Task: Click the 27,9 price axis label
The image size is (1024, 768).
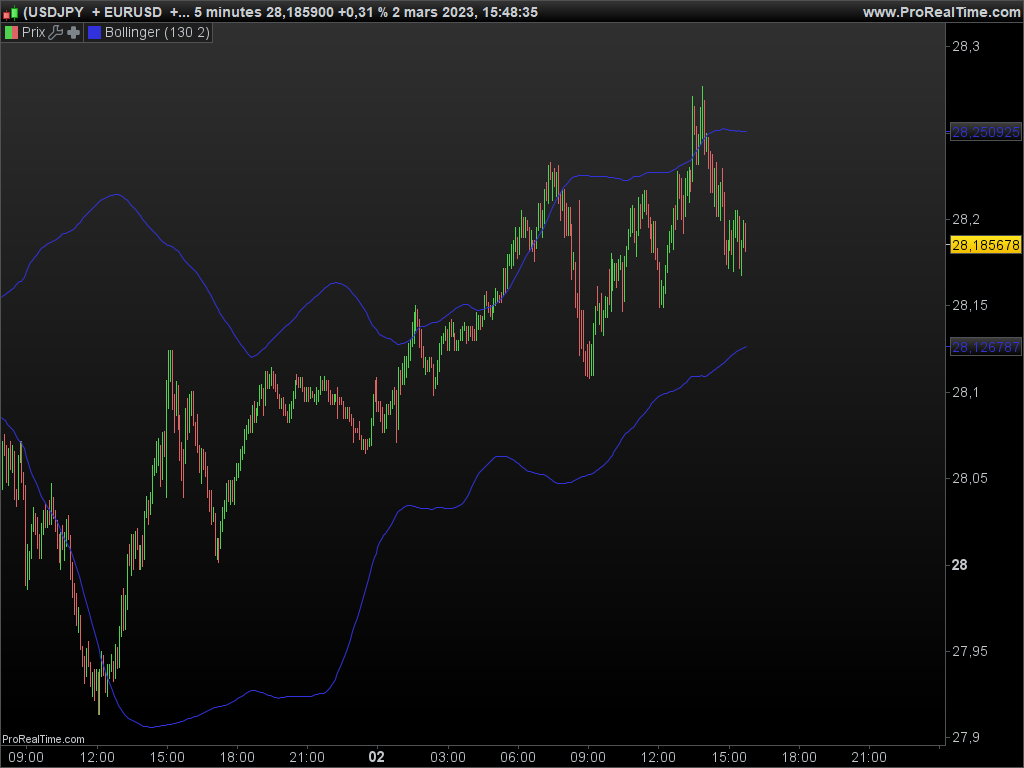Action: [x=966, y=737]
